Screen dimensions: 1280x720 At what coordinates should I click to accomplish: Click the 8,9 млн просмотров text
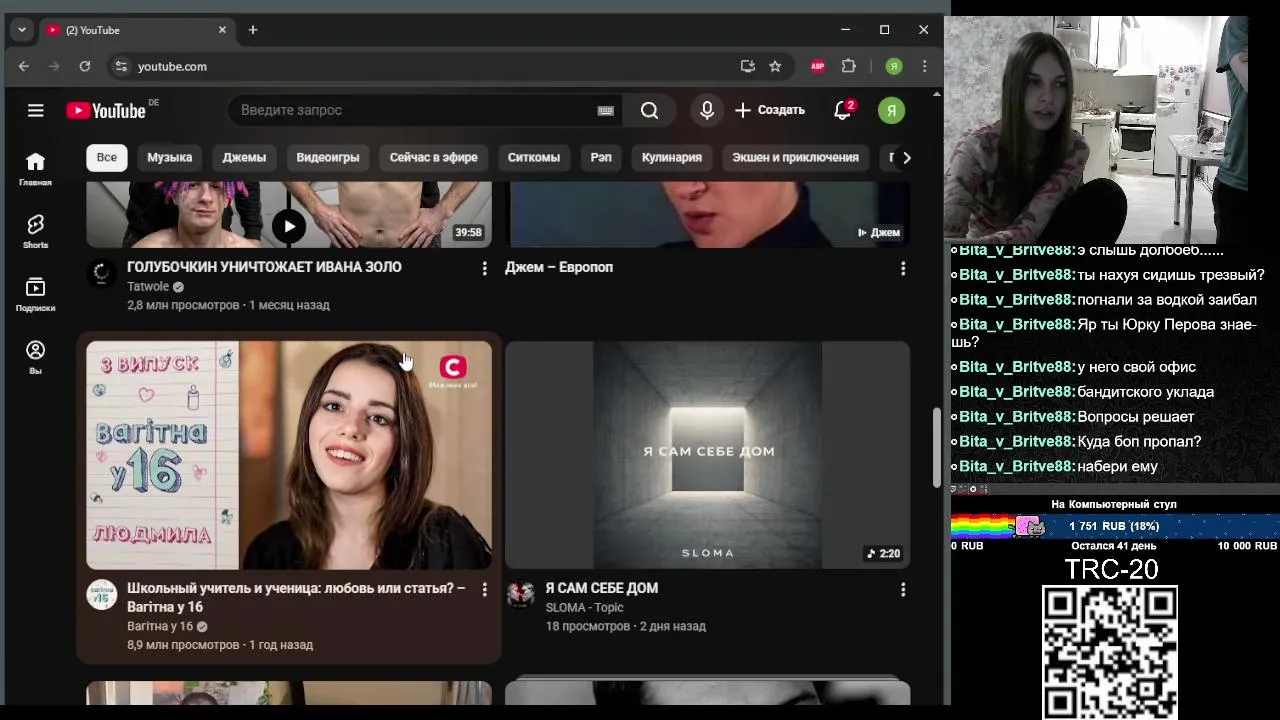[x=183, y=645]
